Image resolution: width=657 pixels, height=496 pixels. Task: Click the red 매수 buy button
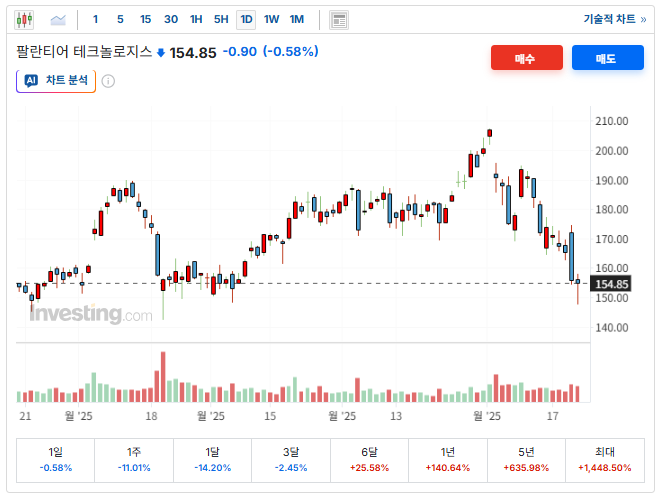[x=527, y=58]
